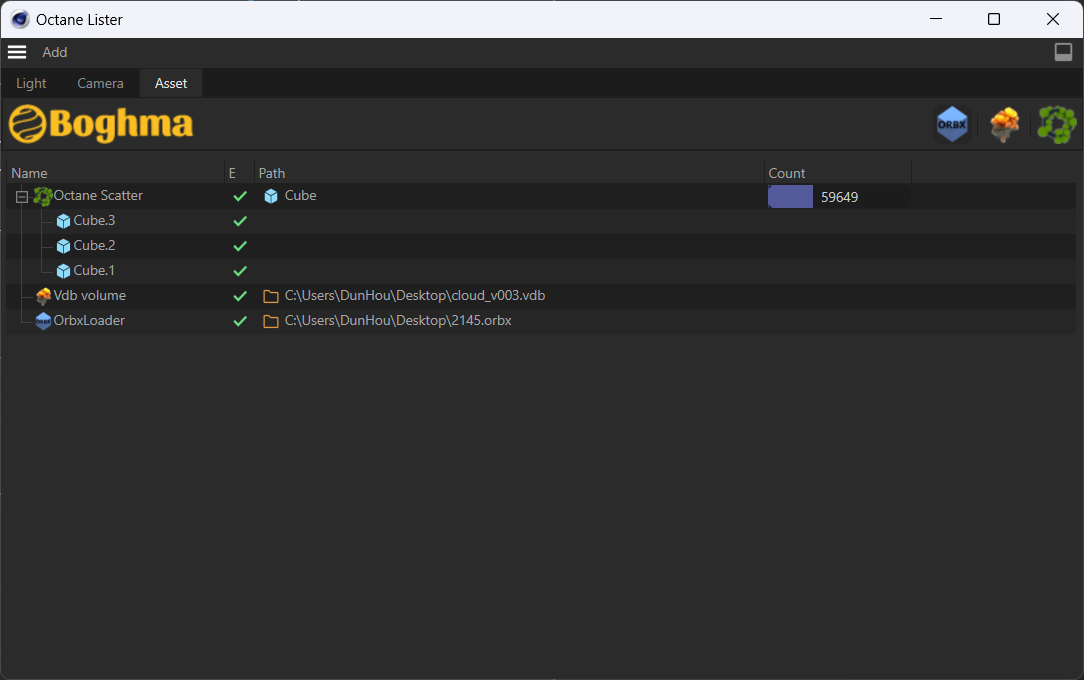This screenshot has height=680, width=1084.
Task: Switch to the Camera tab
Action: pos(100,83)
